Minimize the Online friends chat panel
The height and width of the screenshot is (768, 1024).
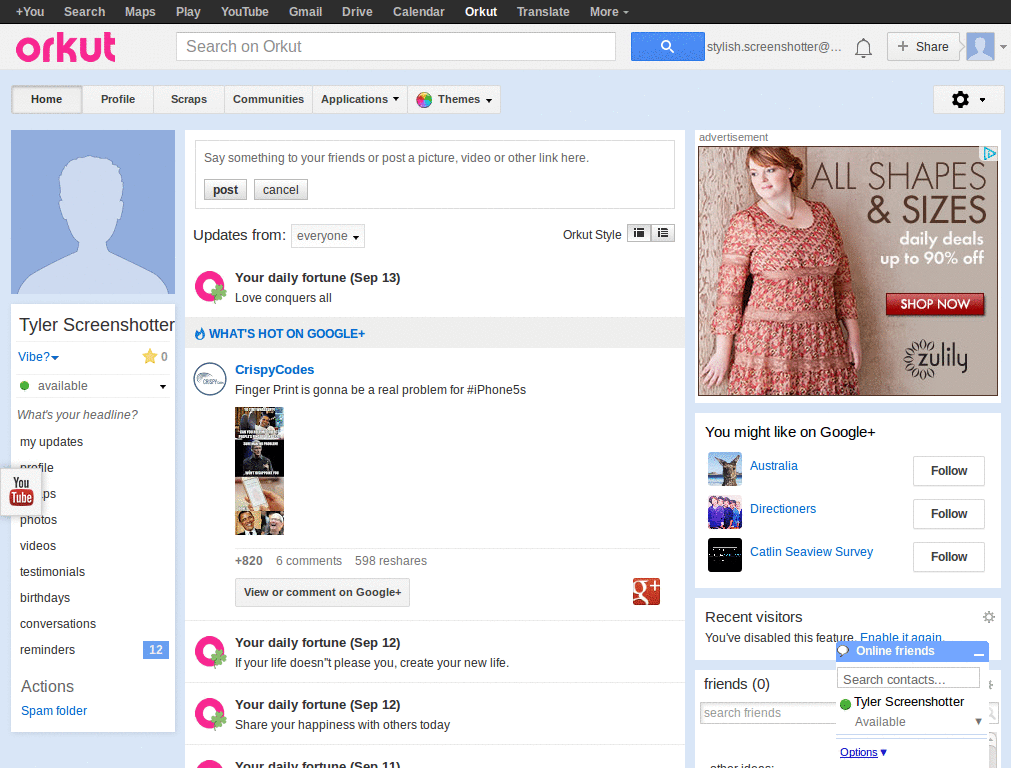(978, 652)
